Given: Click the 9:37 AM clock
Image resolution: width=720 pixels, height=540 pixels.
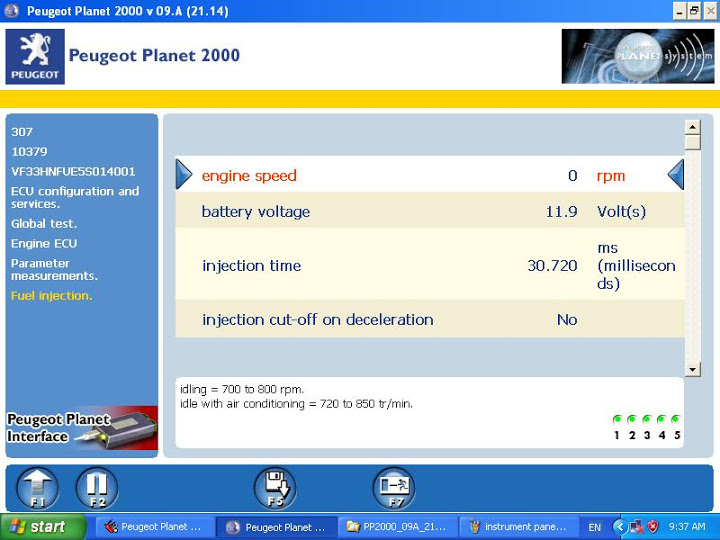Looking at the screenshot, I should pos(687,527).
